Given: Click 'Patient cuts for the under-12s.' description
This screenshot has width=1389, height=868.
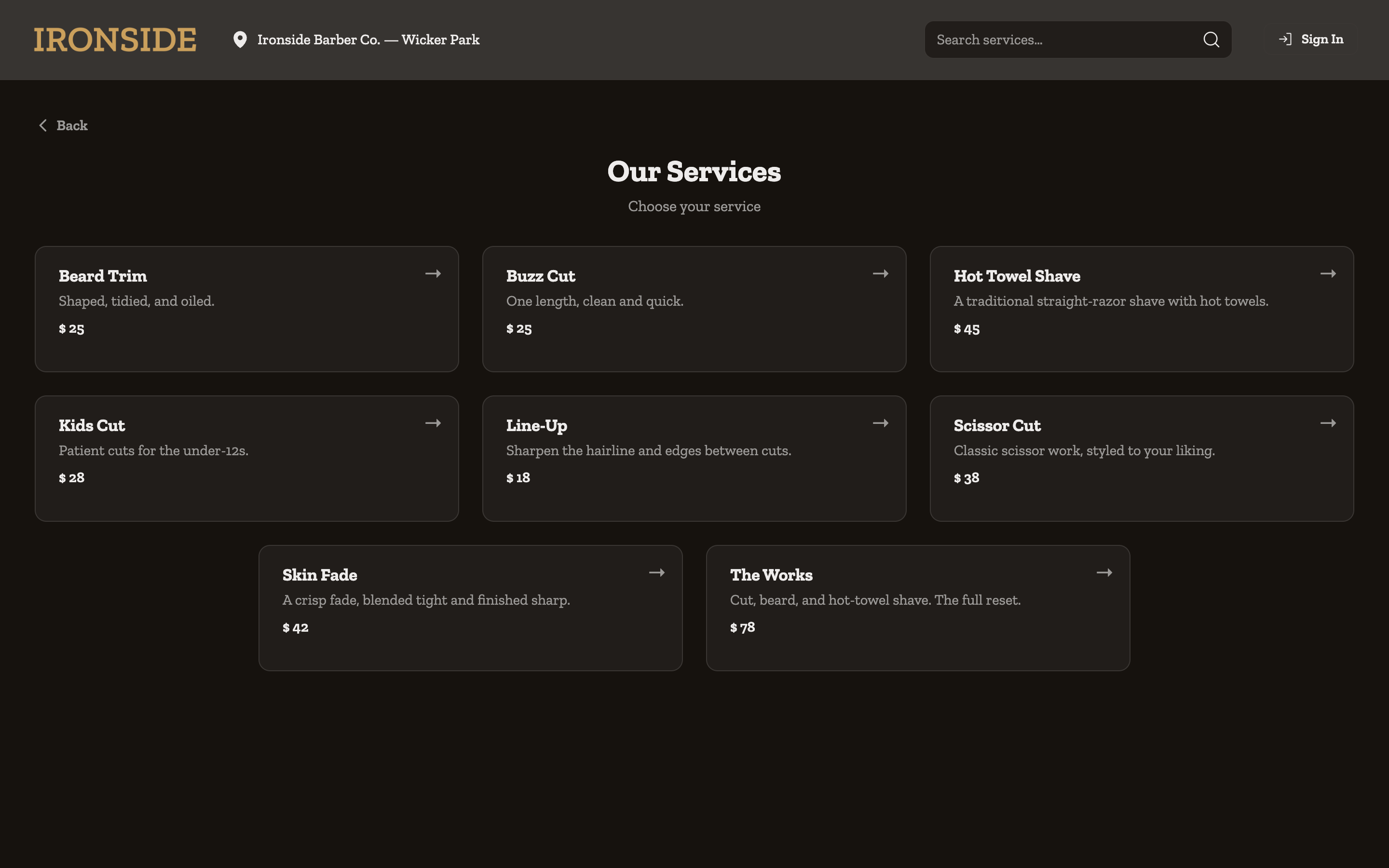Looking at the screenshot, I should pos(153,450).
